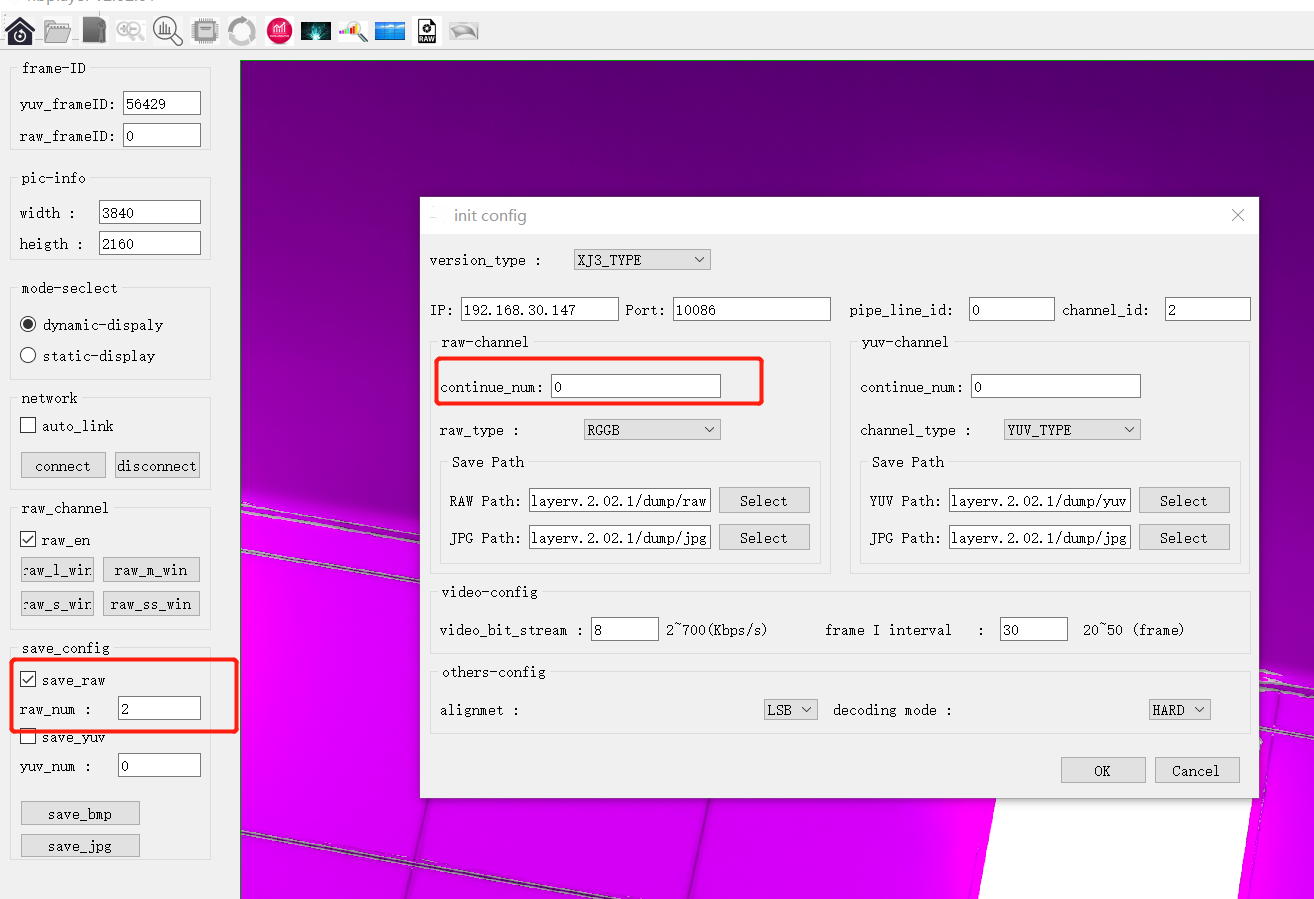Click Select next to the RAW Path

[763, 501]
